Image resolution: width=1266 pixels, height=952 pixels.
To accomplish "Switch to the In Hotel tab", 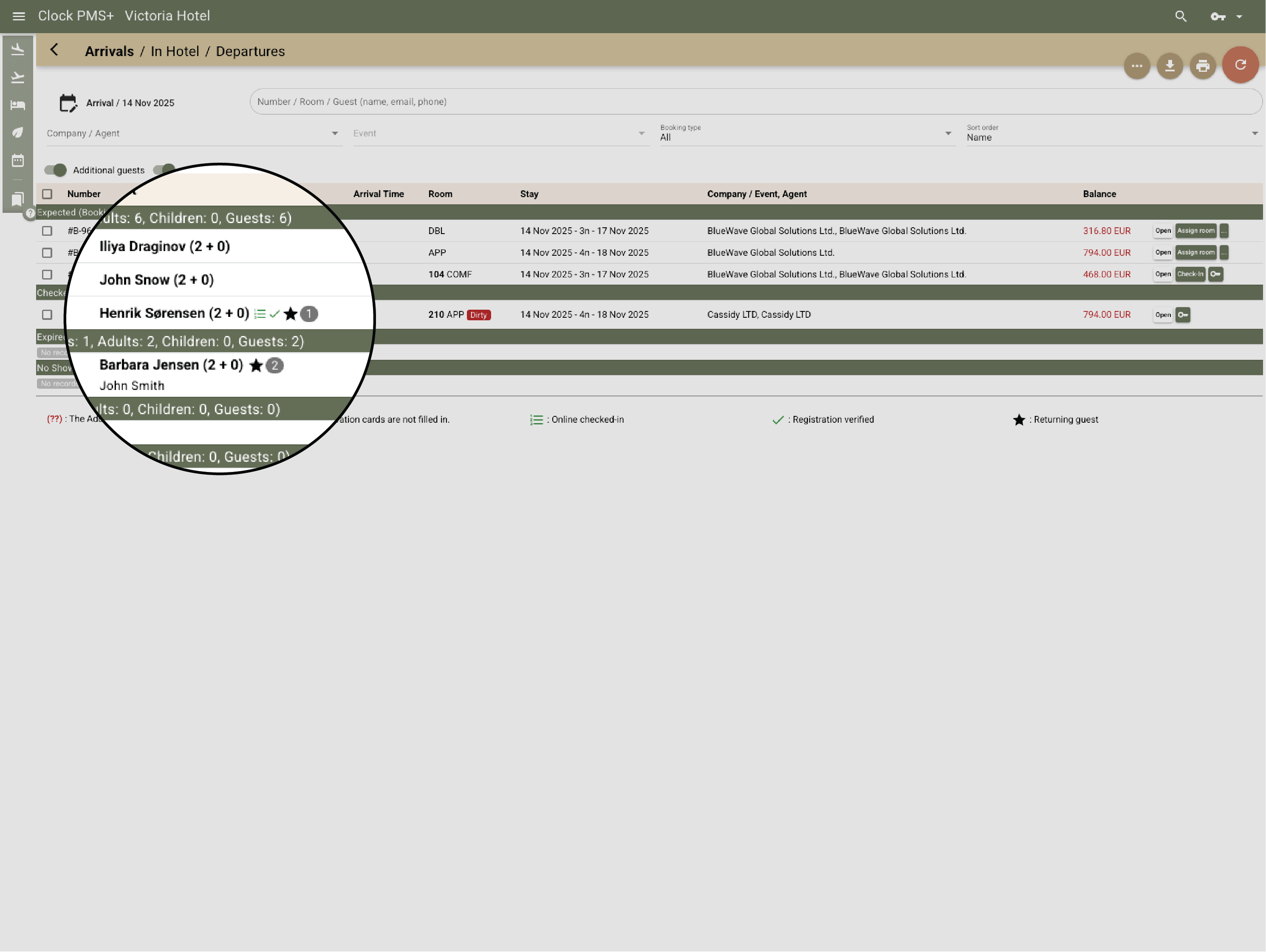I will 175,51.
